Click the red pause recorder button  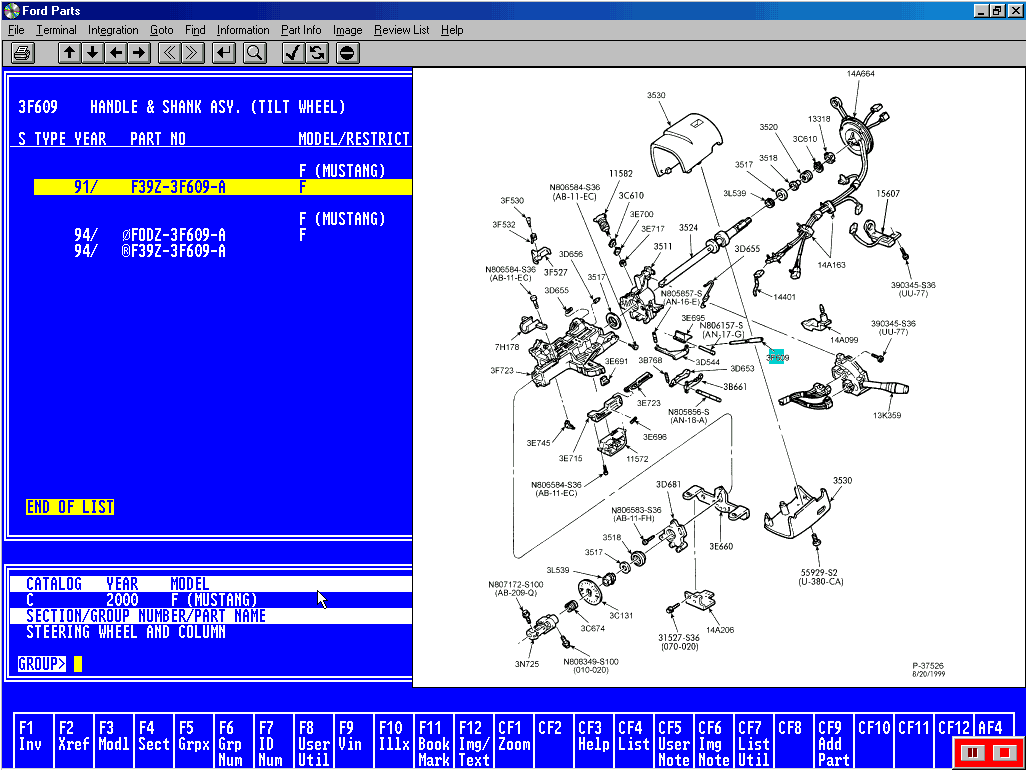(972, 752)
